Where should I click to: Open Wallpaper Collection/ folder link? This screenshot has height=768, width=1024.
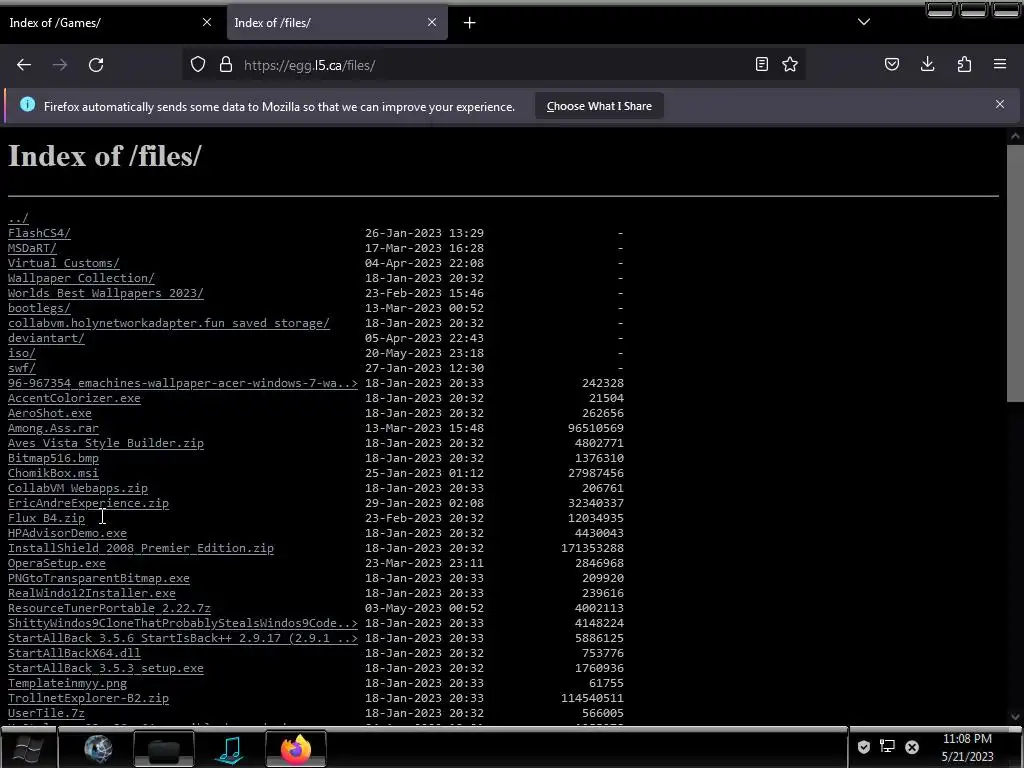(x=81, y=278)
